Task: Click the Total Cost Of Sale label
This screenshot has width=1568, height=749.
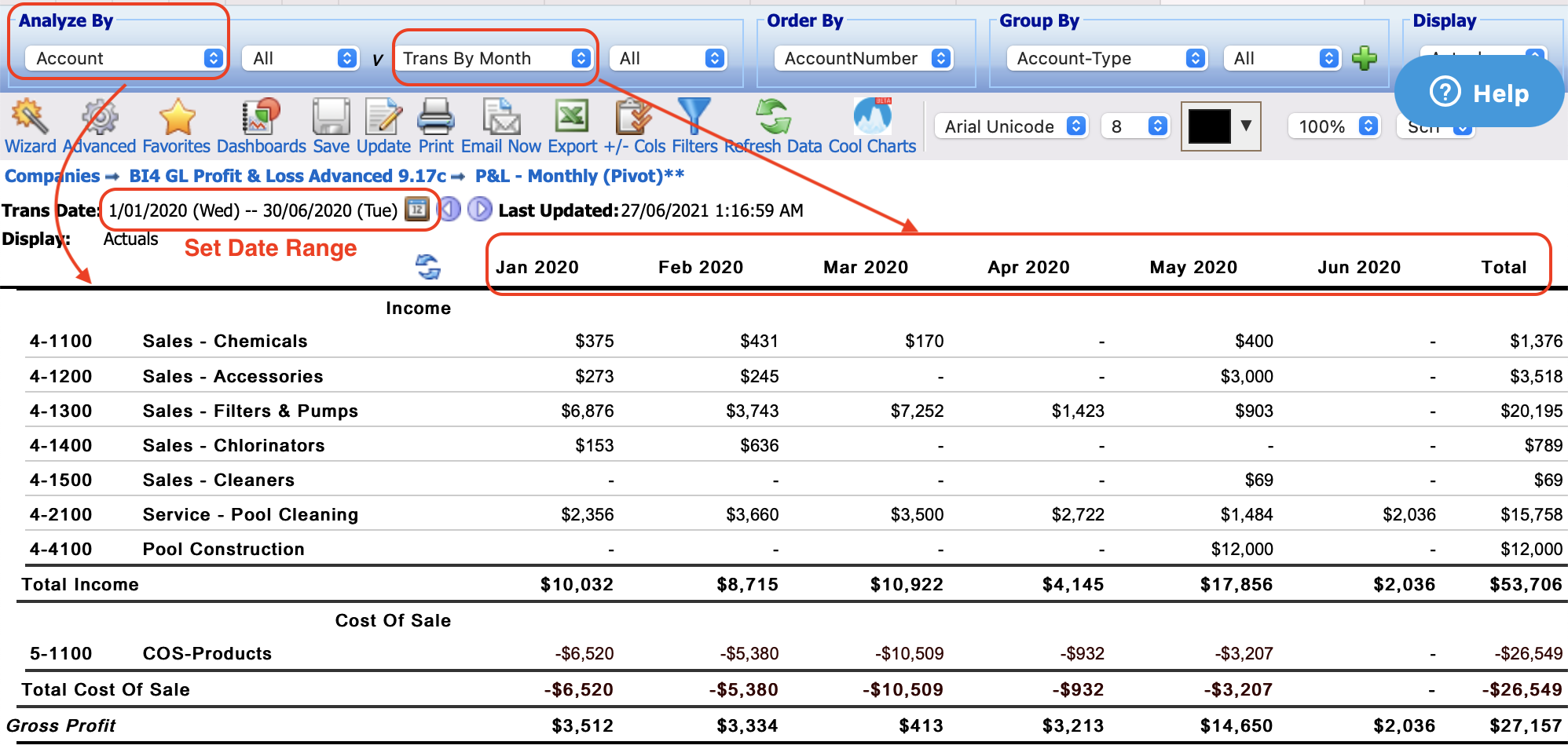Action: [106, 689]
